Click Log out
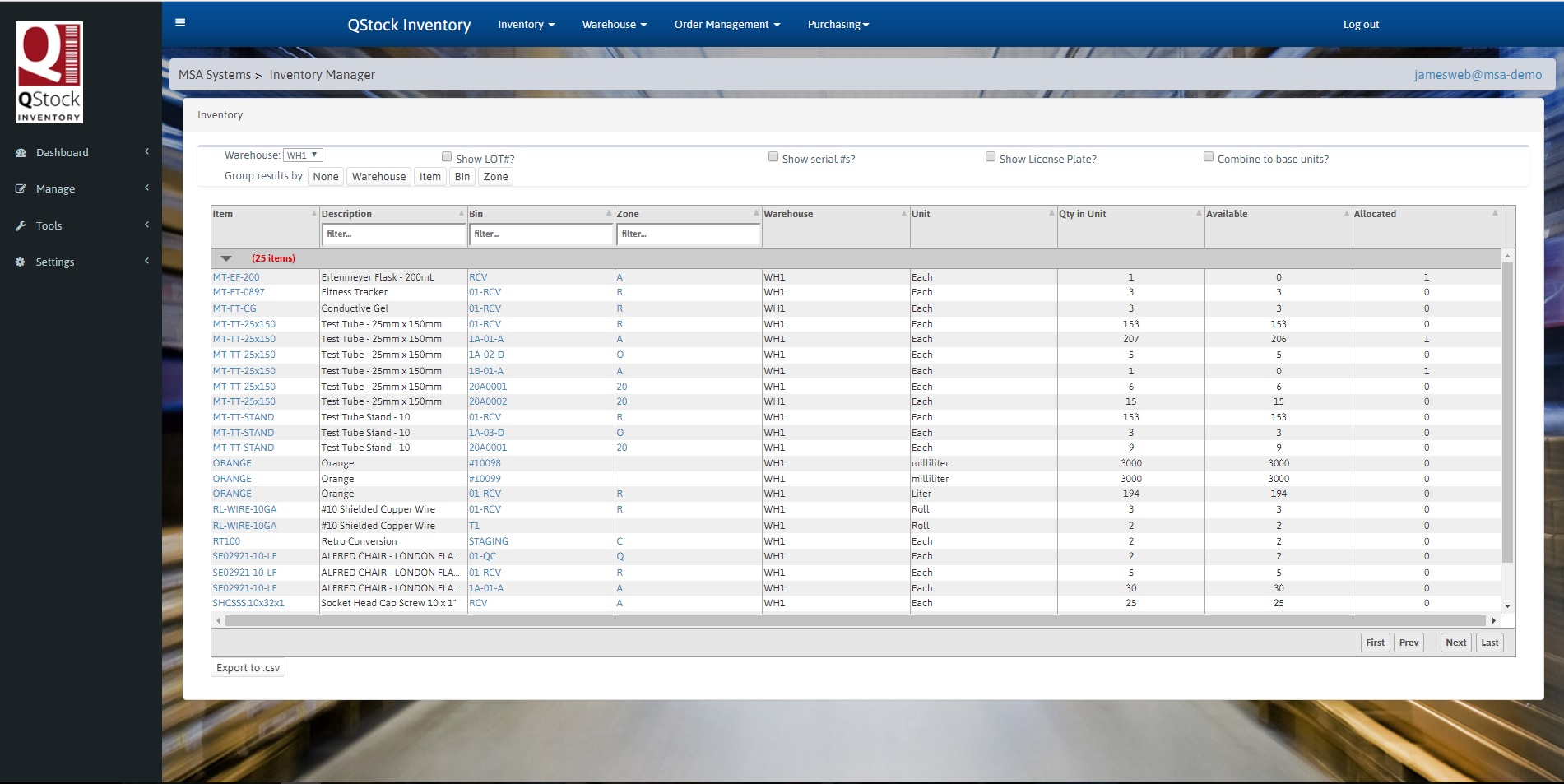This screenshot has height=784, width=1564. 1361,25
